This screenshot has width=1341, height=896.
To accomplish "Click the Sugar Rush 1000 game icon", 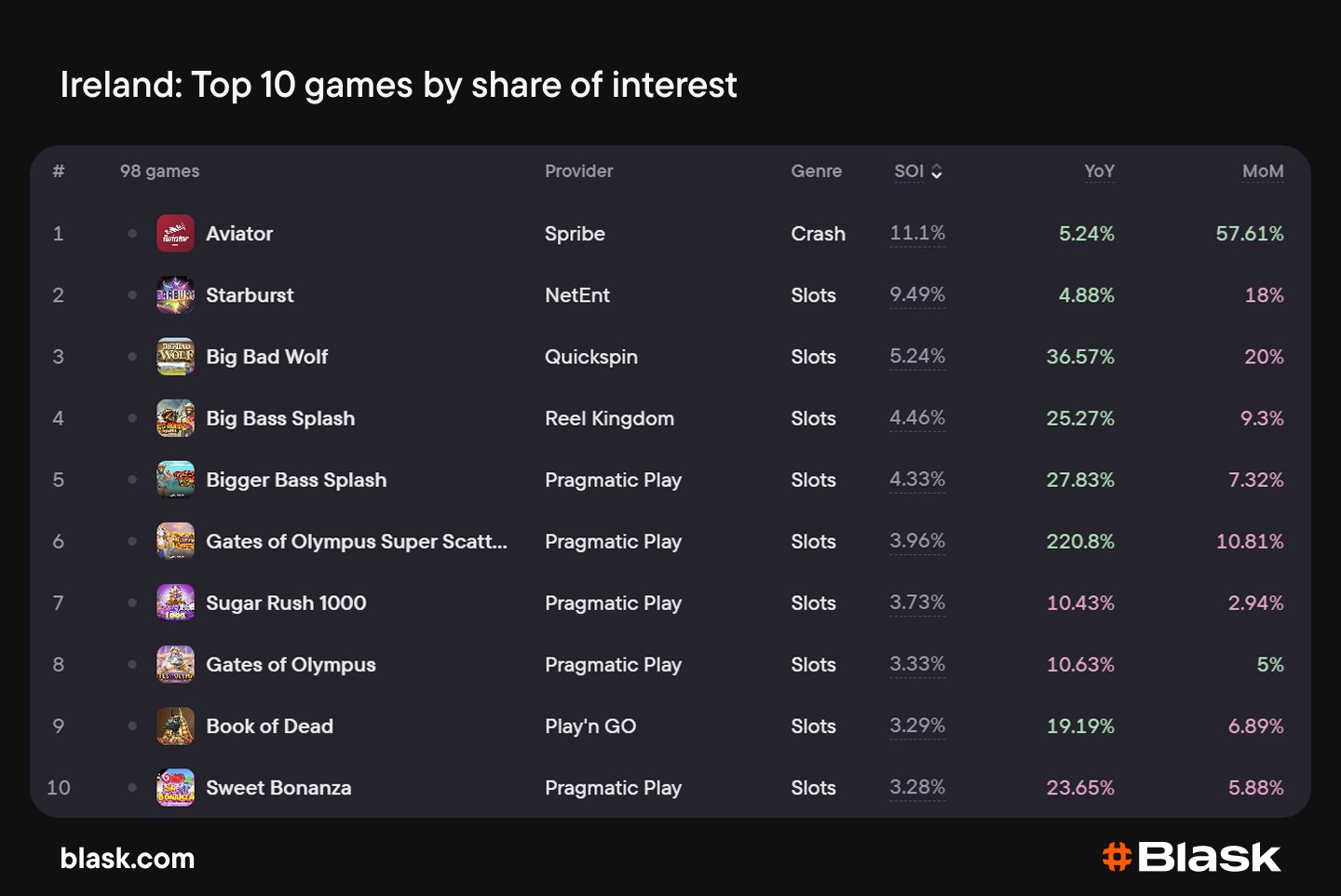I will (175, 603).
